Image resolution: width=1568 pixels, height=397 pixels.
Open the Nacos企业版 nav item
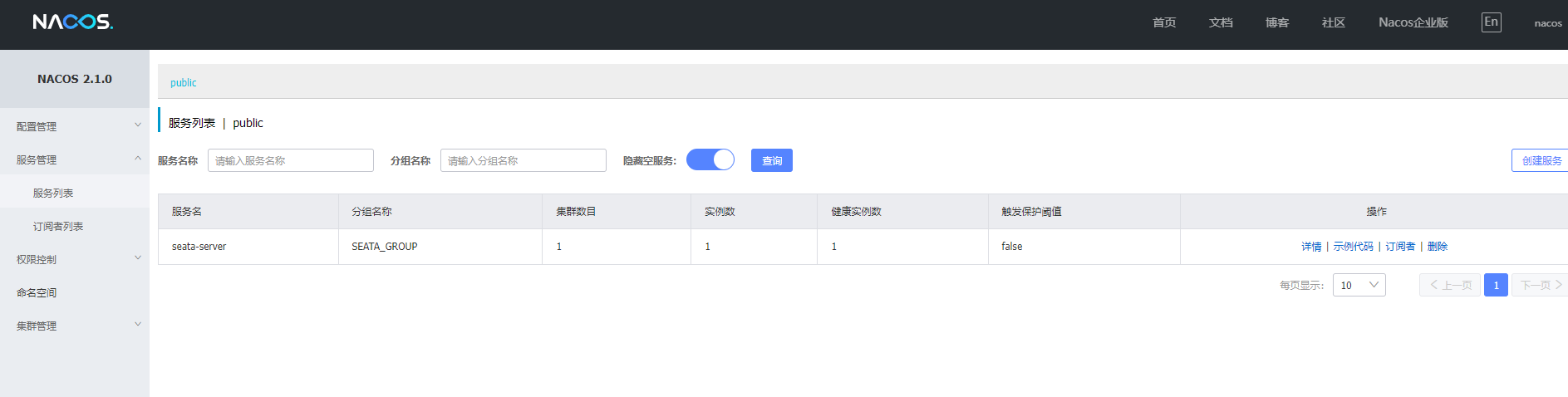click(x=1413, y=22)
